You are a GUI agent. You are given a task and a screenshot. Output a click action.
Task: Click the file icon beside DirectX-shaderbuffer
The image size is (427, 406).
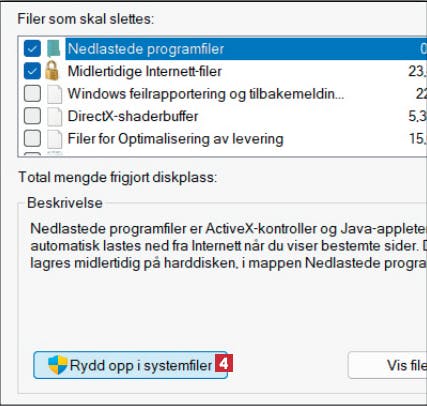54,116
